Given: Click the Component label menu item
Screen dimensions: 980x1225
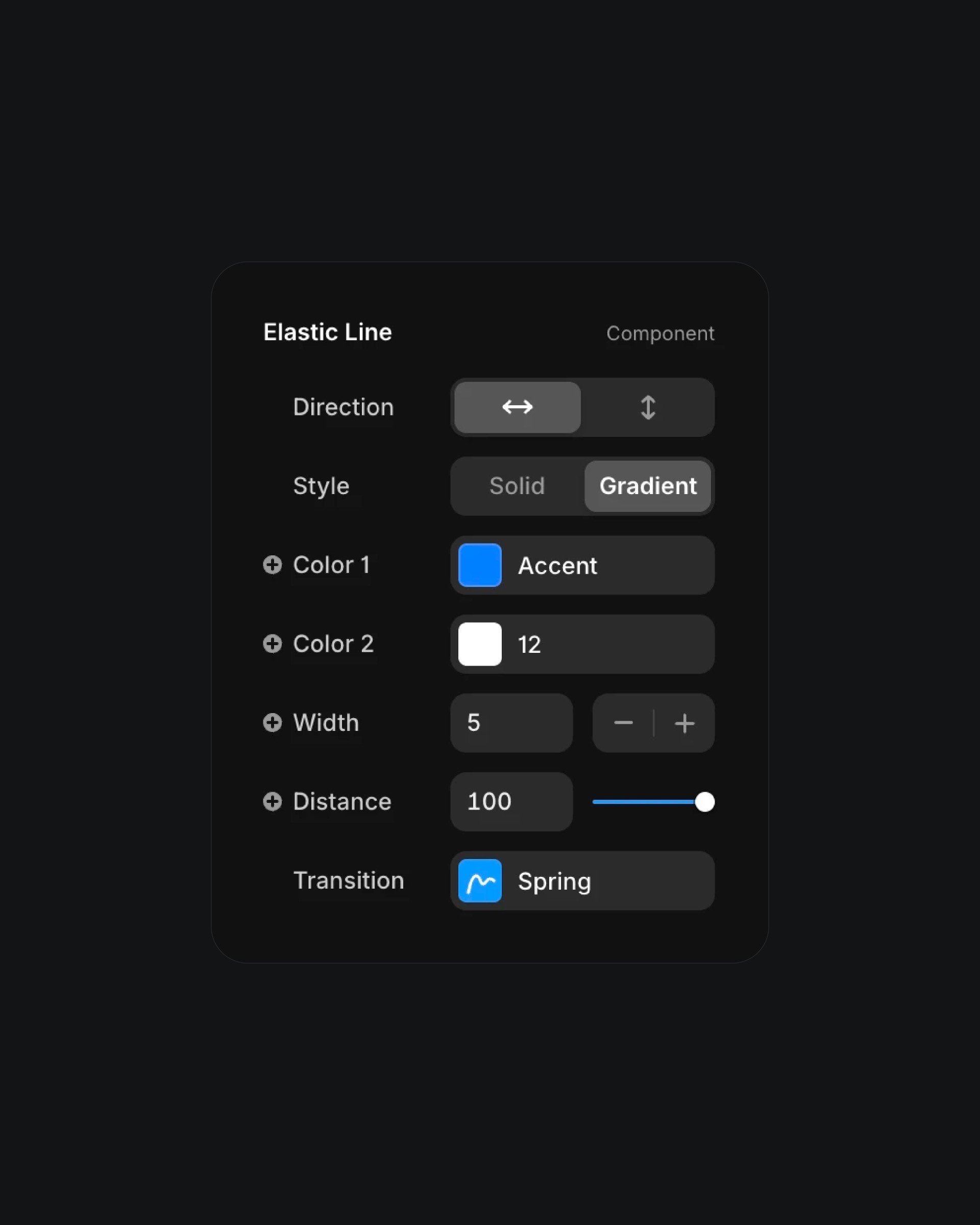Looking at the screenshot, I should (660, 333).
